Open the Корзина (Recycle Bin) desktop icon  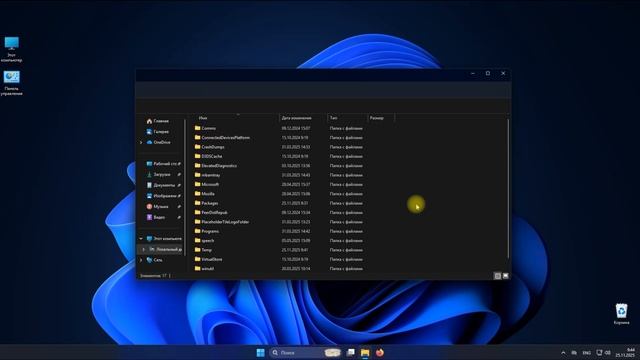pyautogui.click(x=621, y=314)
